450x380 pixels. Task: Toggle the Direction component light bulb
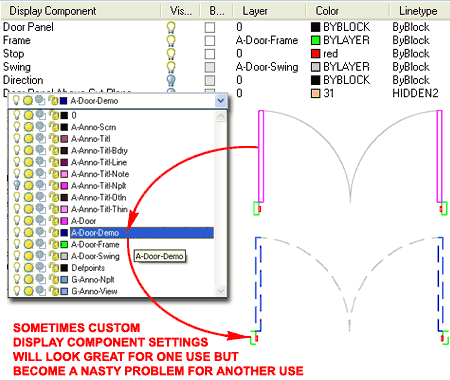(x=171, y=80)
